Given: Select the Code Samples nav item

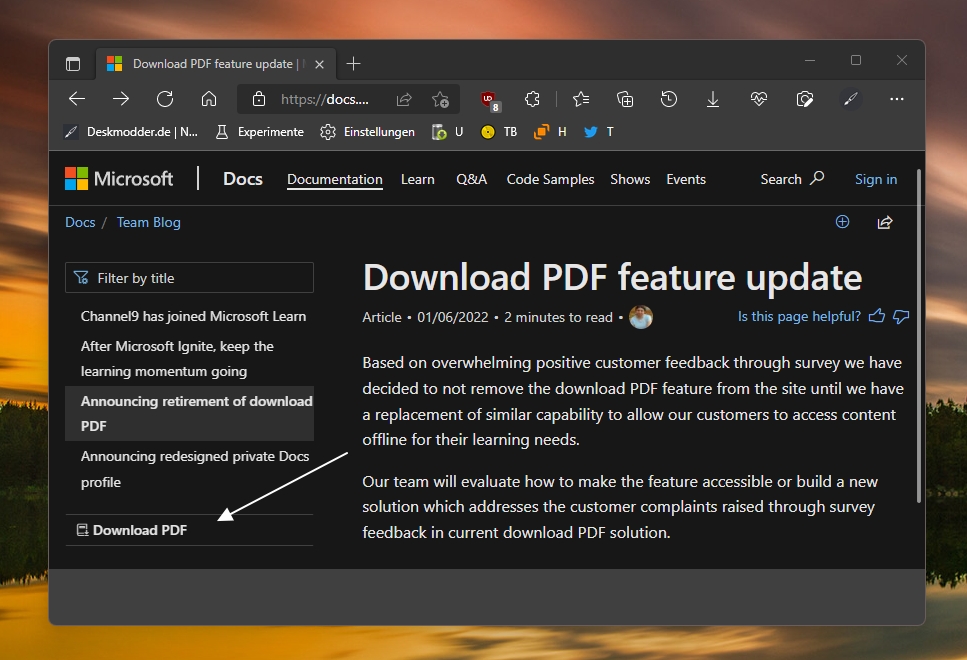Looking at the screenshot, I should point(550,179).
